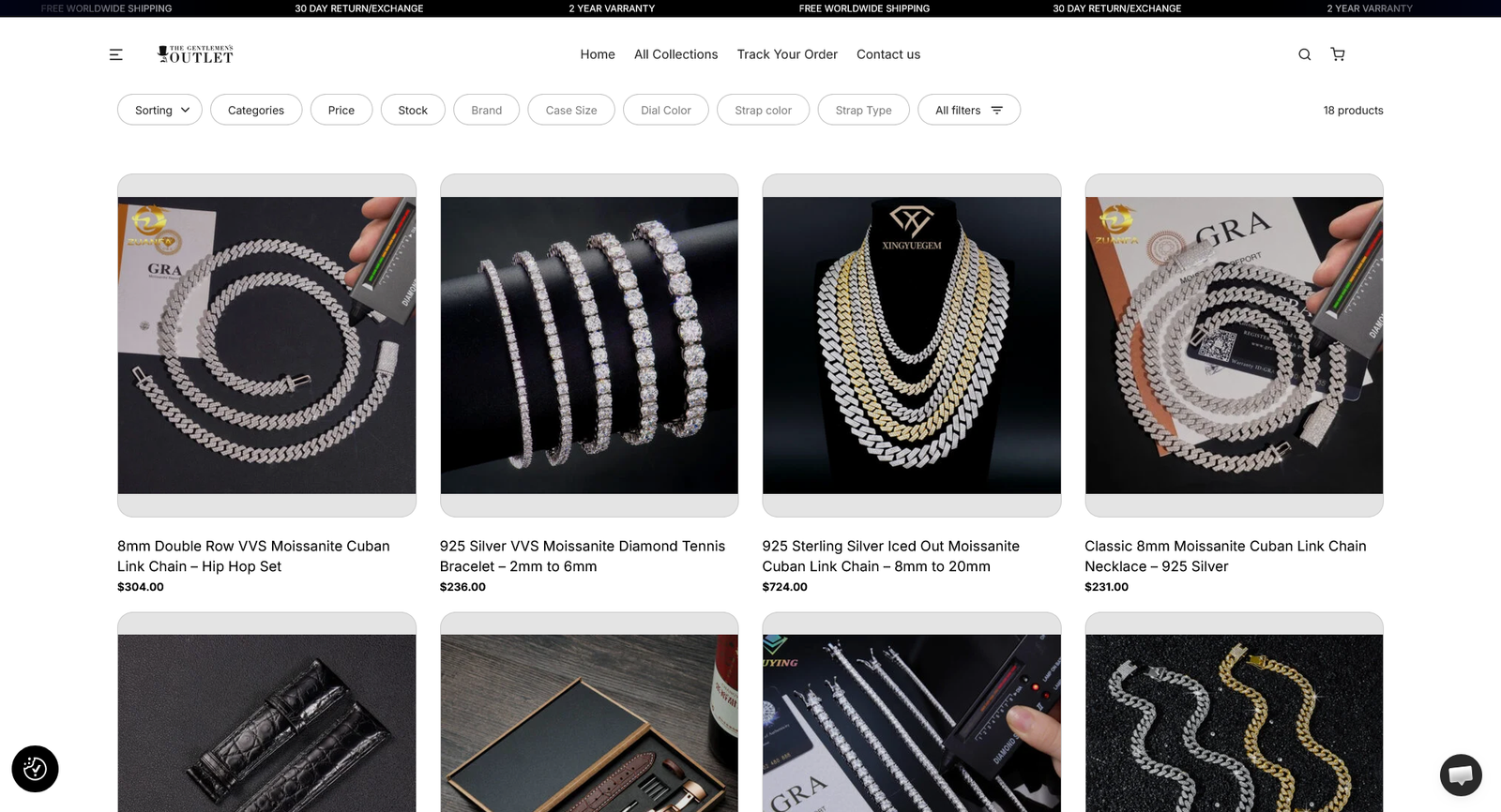Image resolution: width=1501 pixels, height=812 pixels.
Task: Open the hamburger menu icon
Action: [116, 54]
